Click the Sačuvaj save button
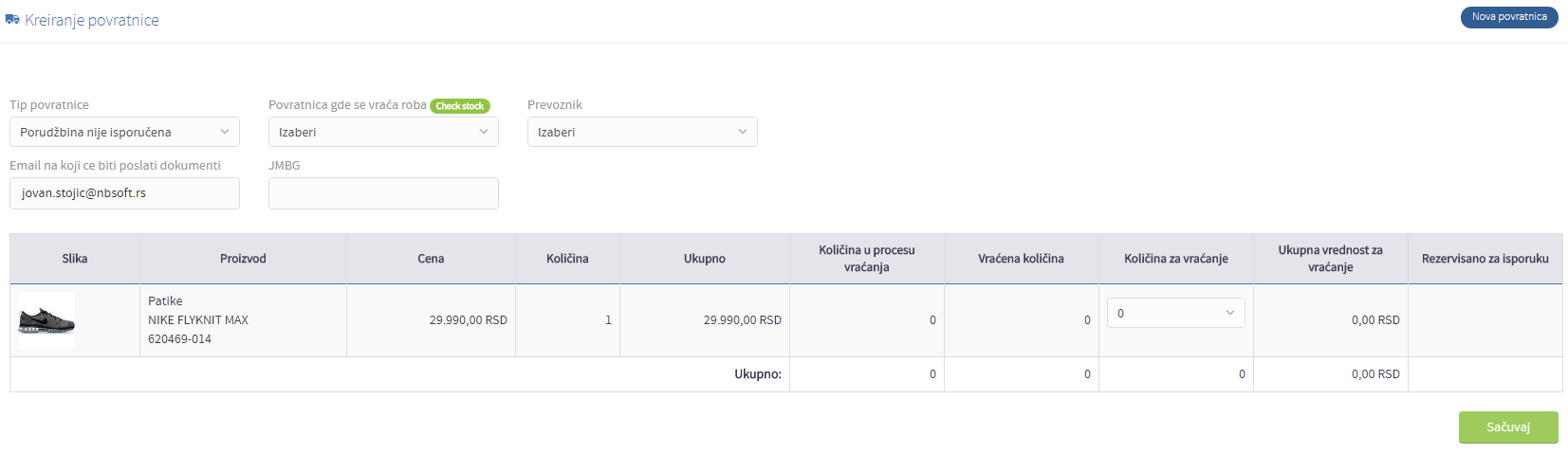1568x454 pixels. point(1508,427)
